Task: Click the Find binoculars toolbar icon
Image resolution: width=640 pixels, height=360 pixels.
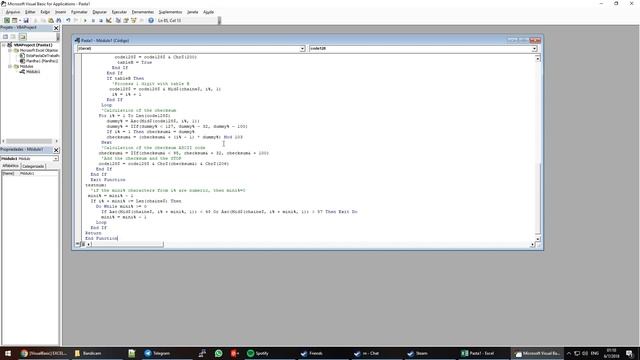Action: pos(59,20)
